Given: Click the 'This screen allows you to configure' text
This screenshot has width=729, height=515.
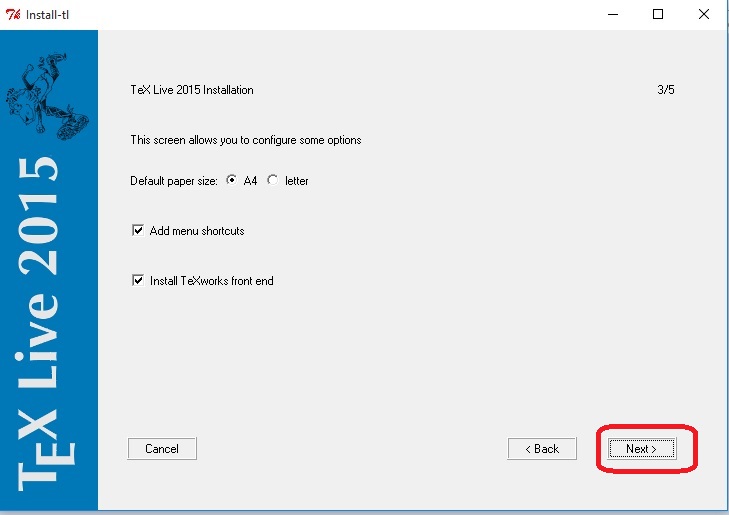Looking at the screenshot, I should pos(246,140).
